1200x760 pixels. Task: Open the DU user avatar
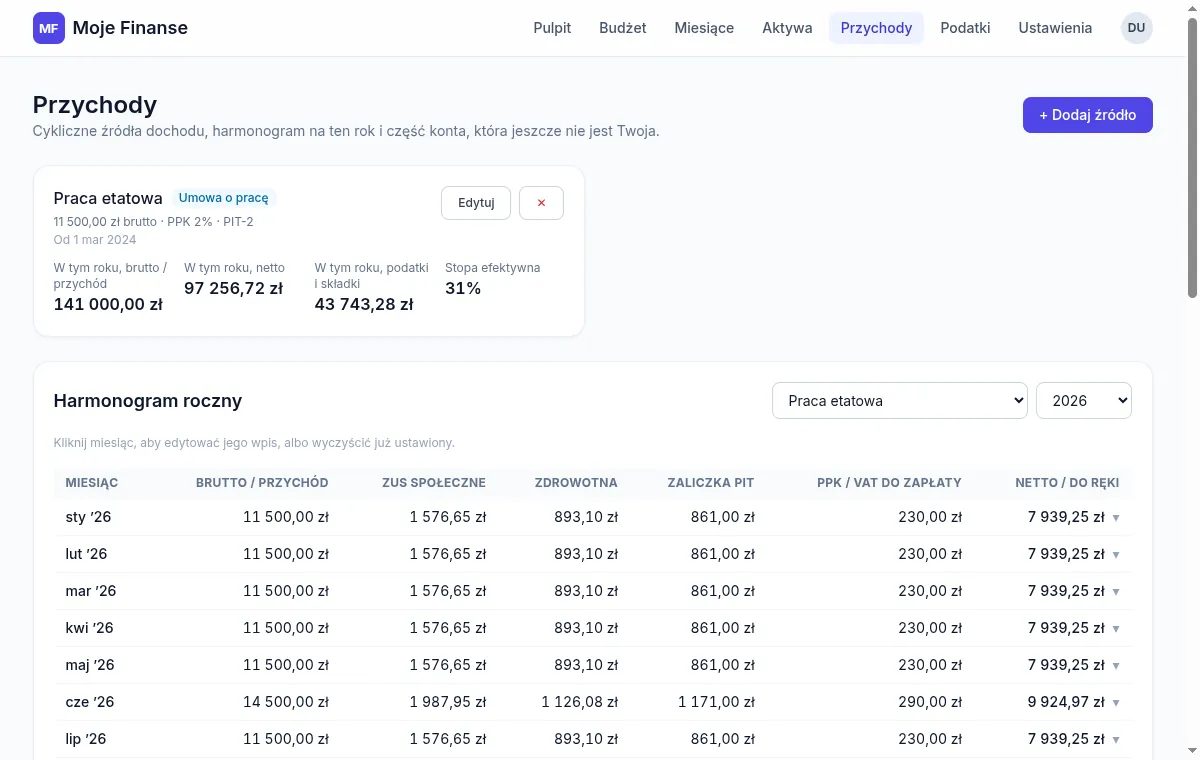(x=1136, y=28)
